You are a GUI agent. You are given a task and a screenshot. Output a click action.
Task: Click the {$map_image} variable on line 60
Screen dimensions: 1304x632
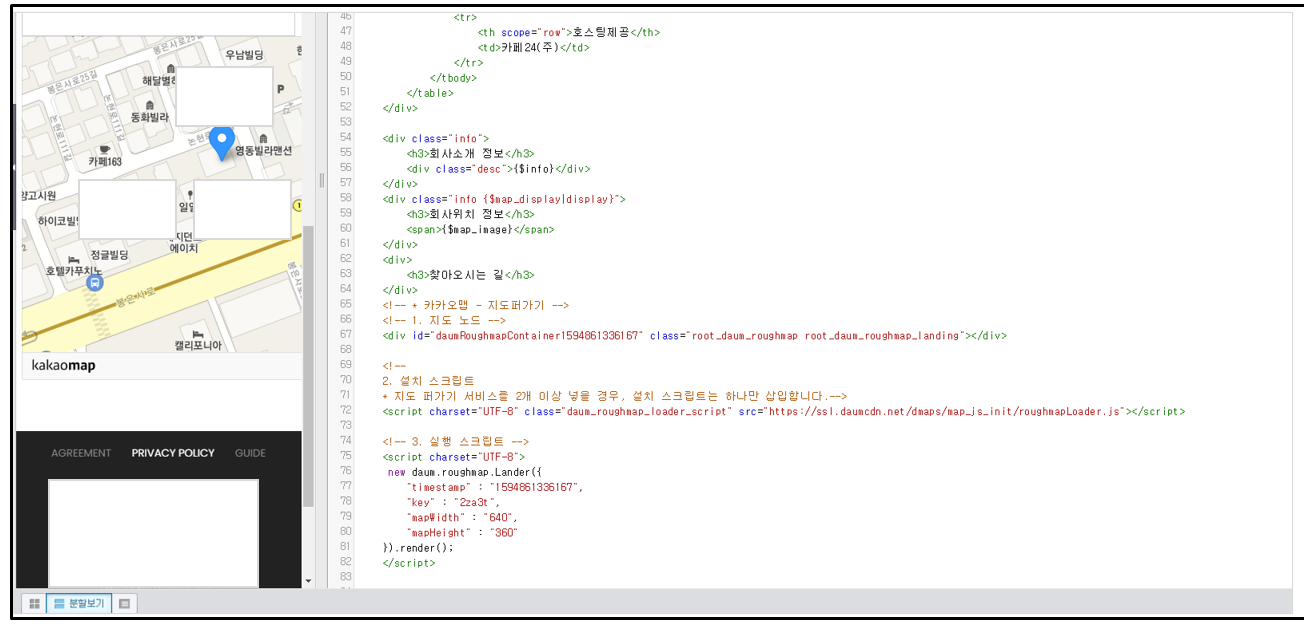[x=477, y=229]
